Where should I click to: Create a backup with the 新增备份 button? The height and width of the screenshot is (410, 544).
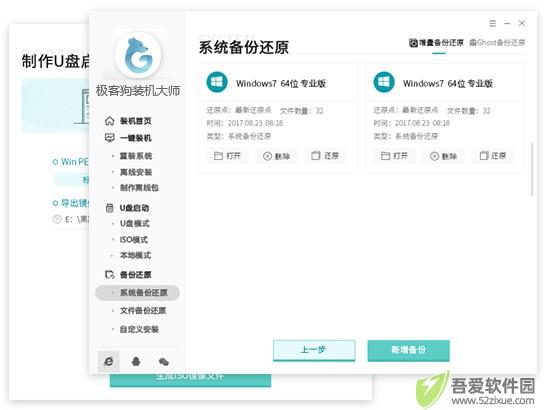coord(409,350)
